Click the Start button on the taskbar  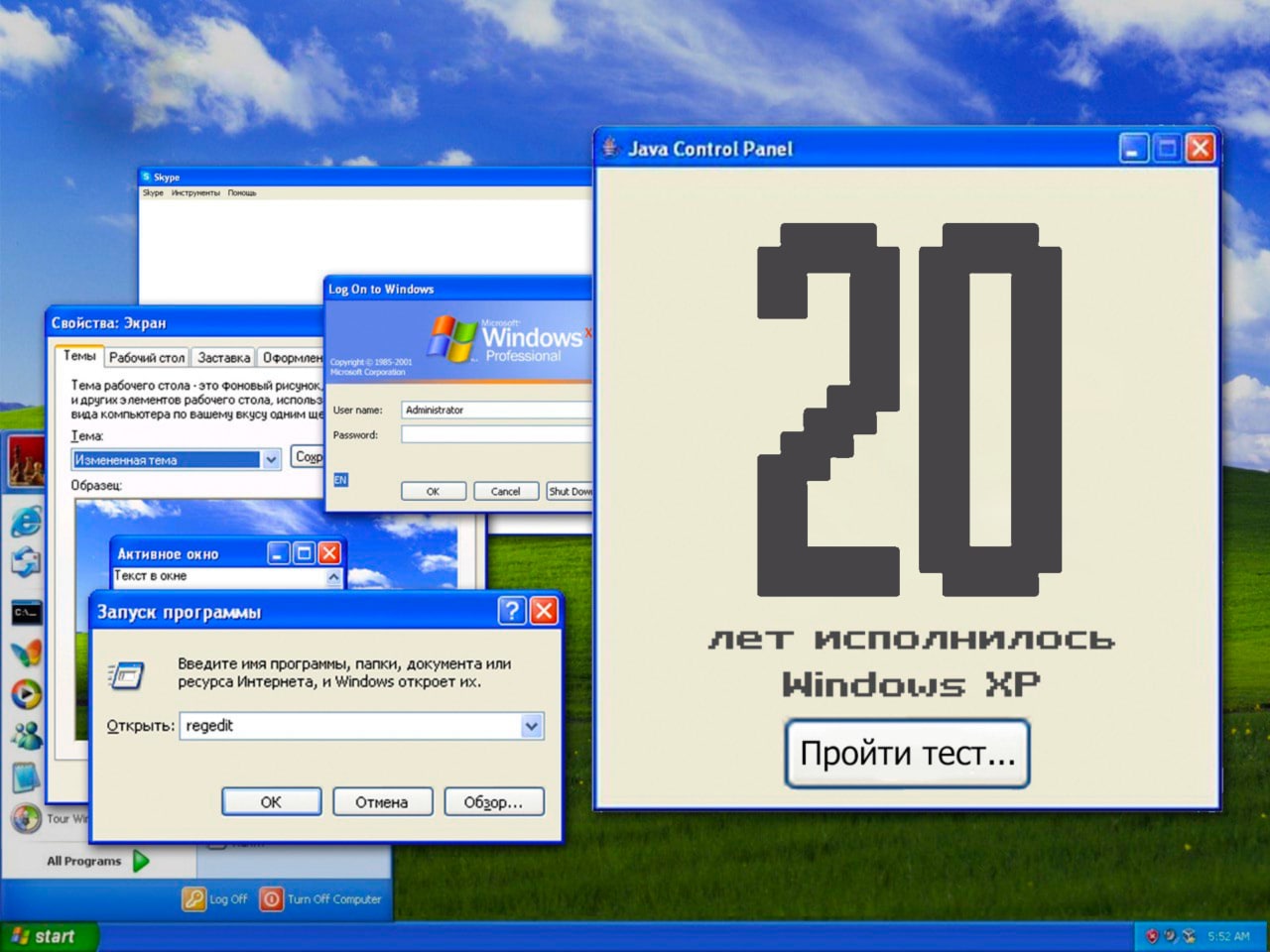(x=50, y=936)
